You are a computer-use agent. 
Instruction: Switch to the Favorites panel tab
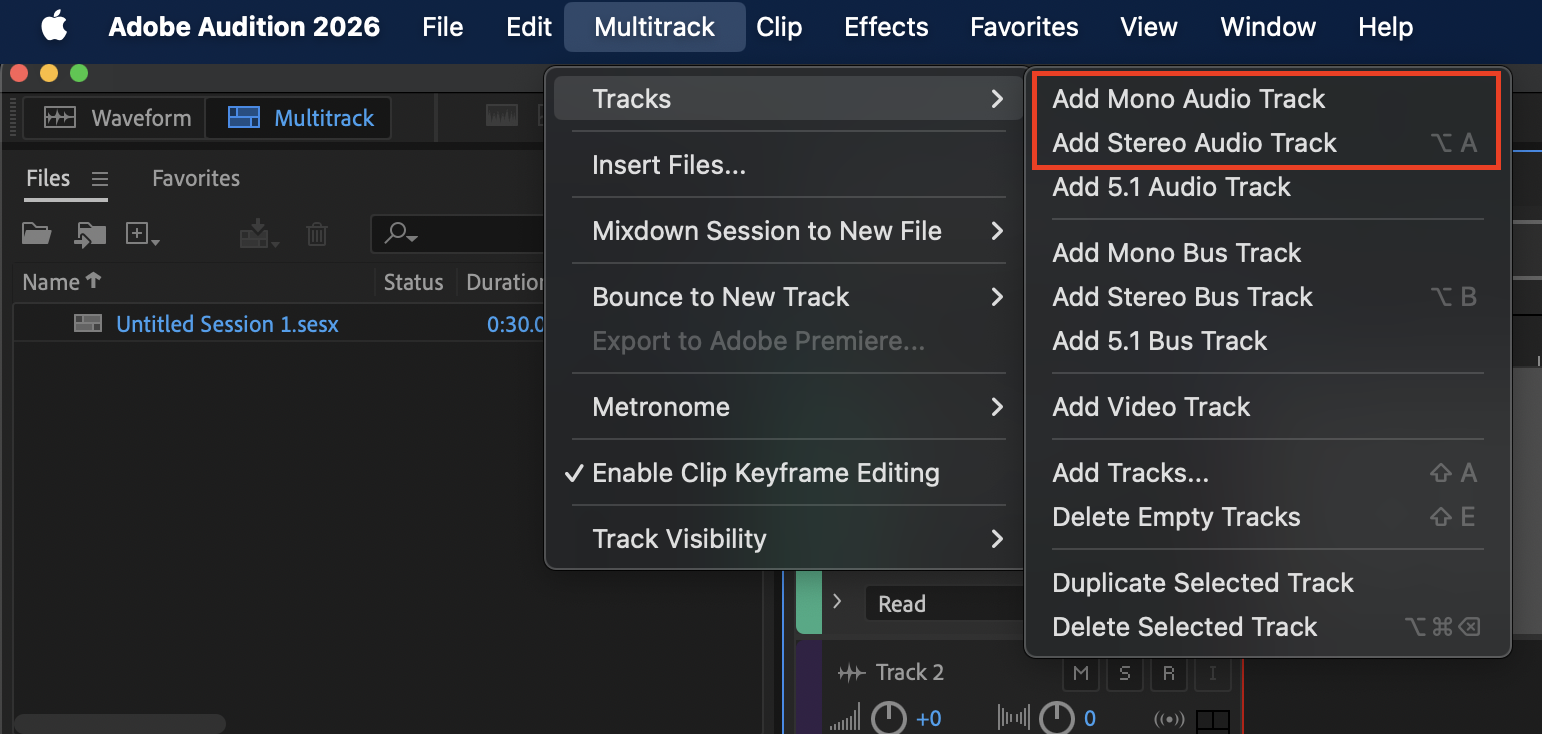click(x=196, y=178)
